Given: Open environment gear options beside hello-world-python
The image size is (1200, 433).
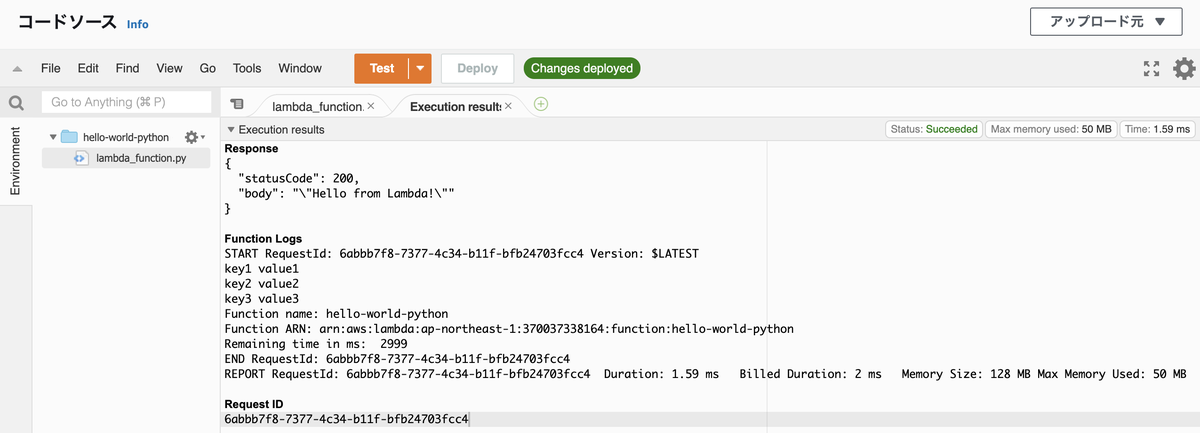Looking at the screenshot, I should (x=194, y=137).
